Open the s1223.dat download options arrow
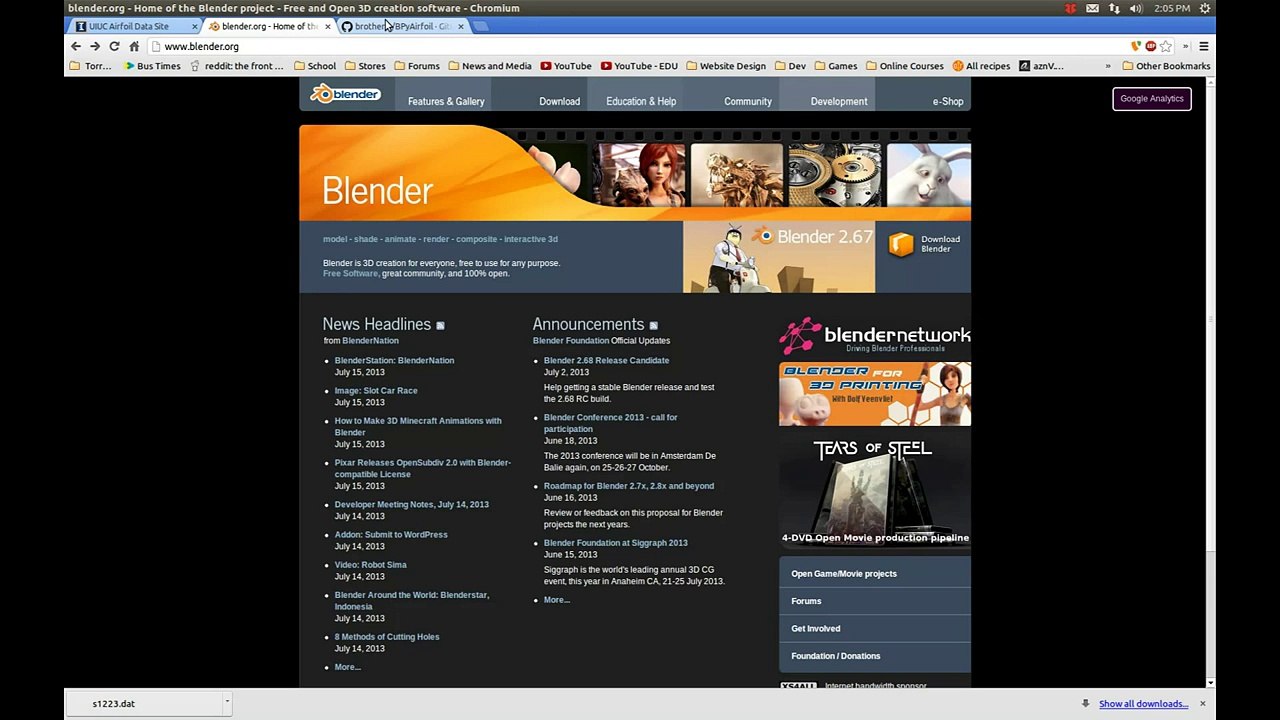The image size is (1280, 720). pyautogui.click(x=227, y=703)
